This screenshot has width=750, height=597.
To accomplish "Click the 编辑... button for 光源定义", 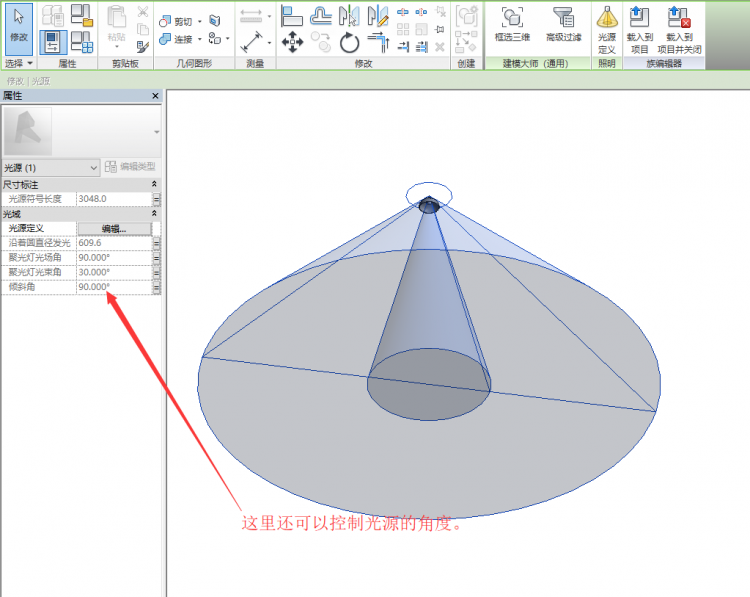I will click(x=114, y=229).
